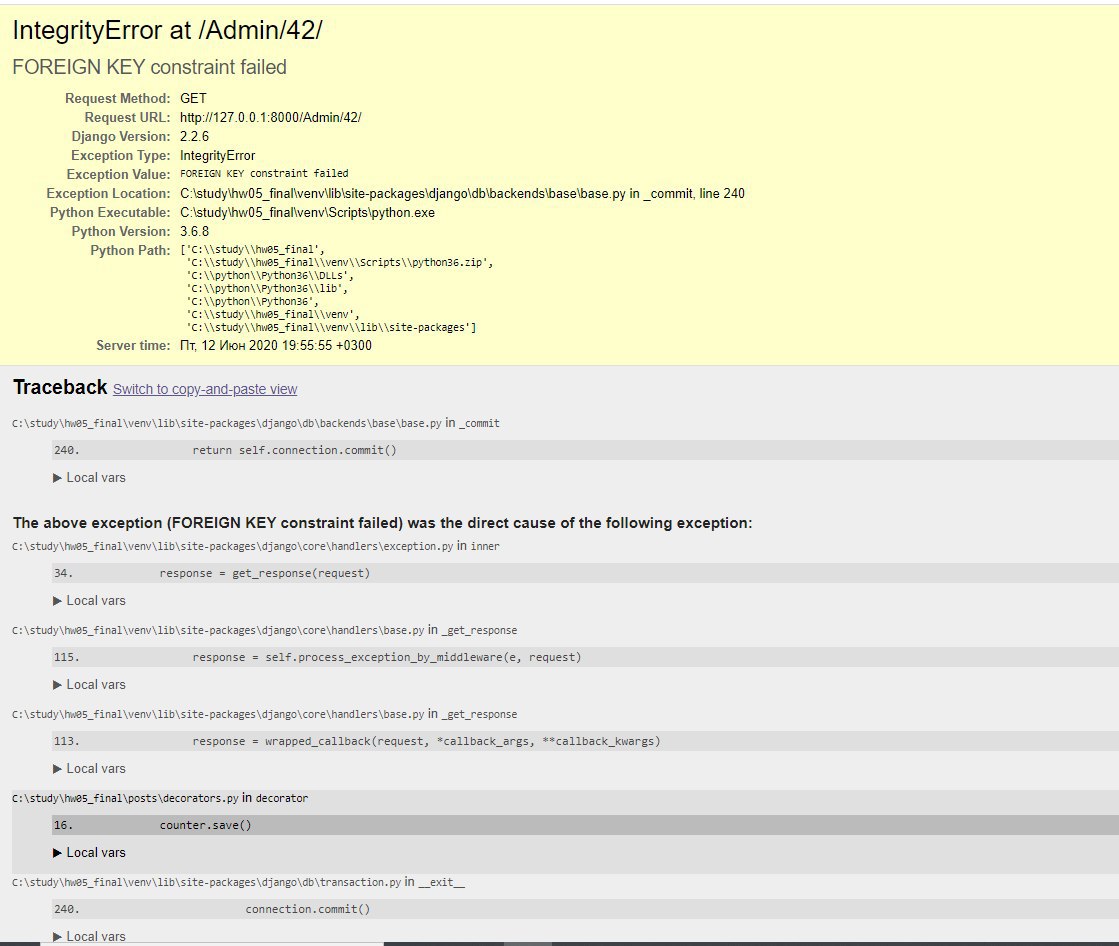Expand Local vars under line 113 frame

[89, 768]
